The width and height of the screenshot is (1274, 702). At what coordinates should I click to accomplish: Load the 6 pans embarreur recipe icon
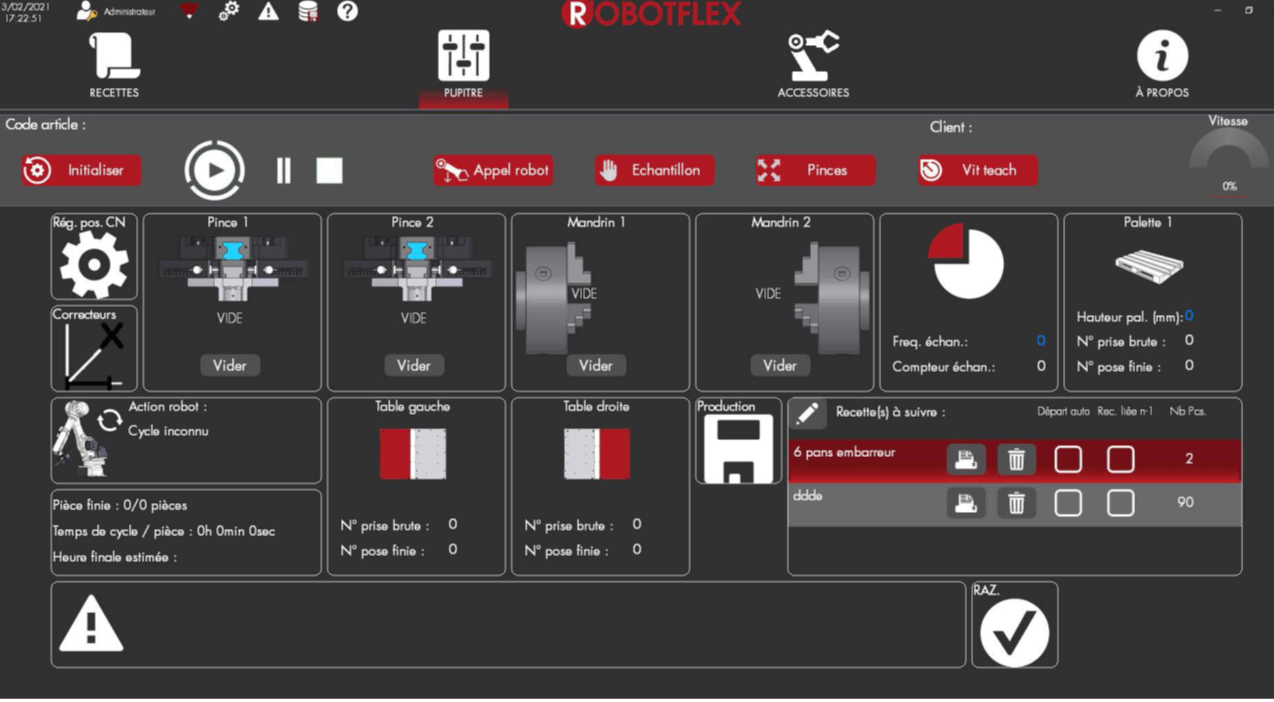pyautogui.click(x=965, y=459)
